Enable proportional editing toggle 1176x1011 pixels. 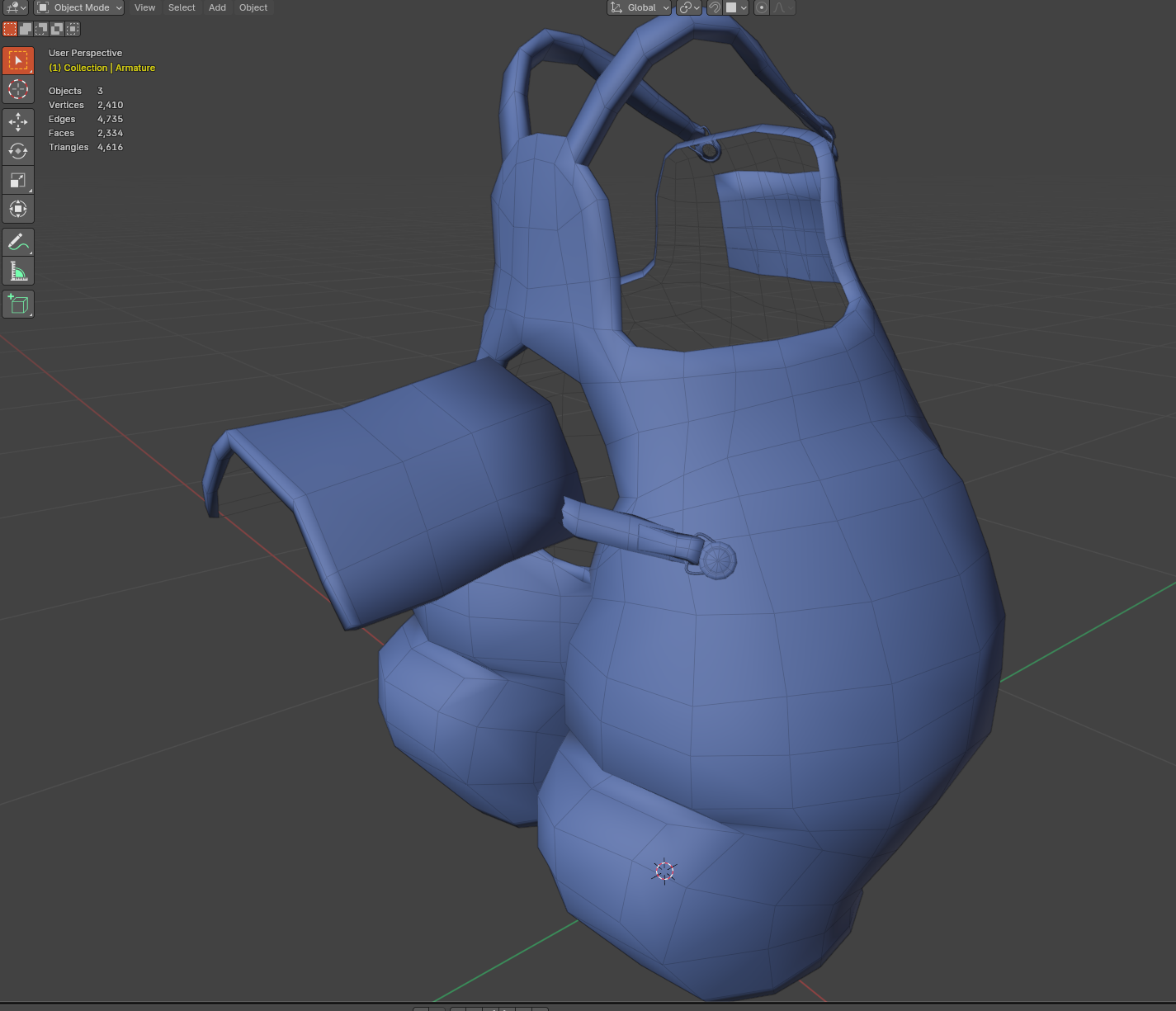(762, 7)
